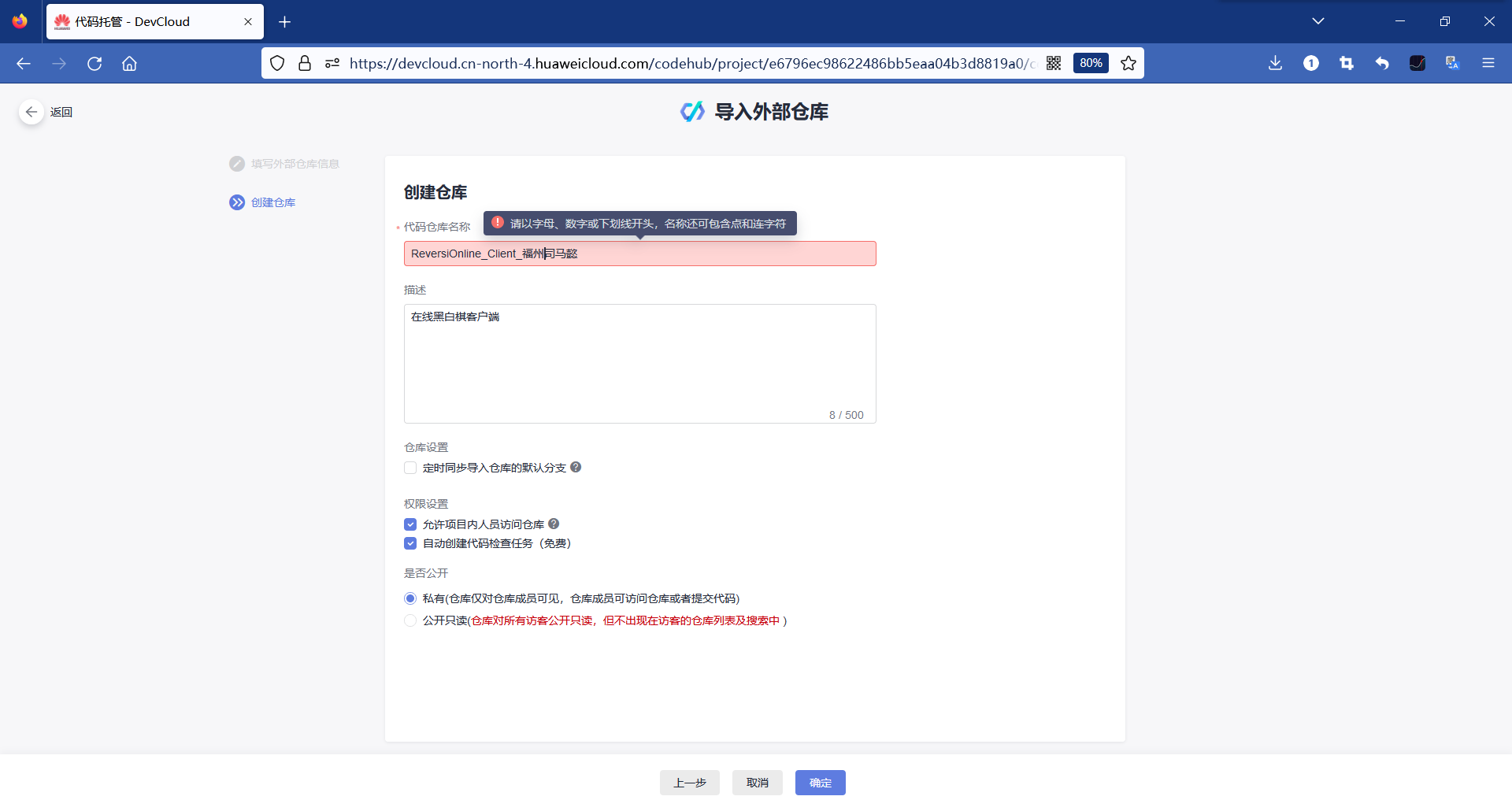Viewport: 1512px width, 811px height.
Task: Disable 自动创建代码检查任务 checkbox
Action: pos(410,543)
